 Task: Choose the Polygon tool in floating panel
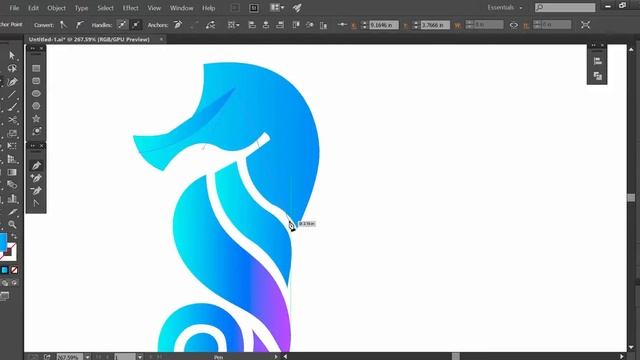(36, 106)
